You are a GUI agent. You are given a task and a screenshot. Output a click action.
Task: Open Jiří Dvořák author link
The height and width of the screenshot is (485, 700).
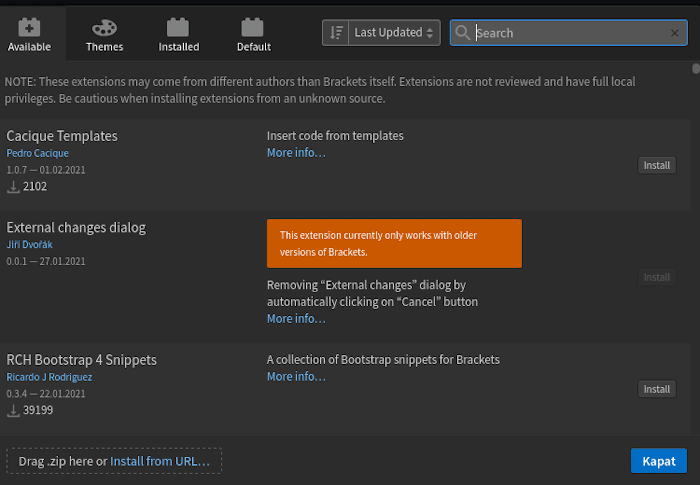[x=29, y=245]
